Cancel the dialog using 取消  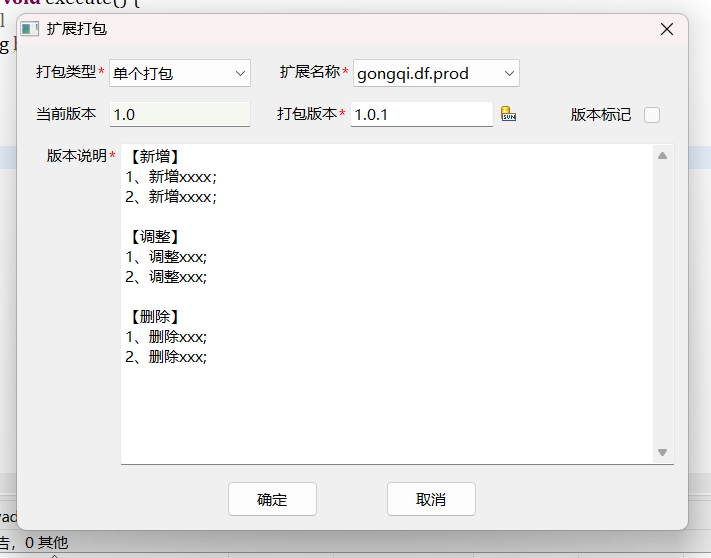tap(431, 499)
